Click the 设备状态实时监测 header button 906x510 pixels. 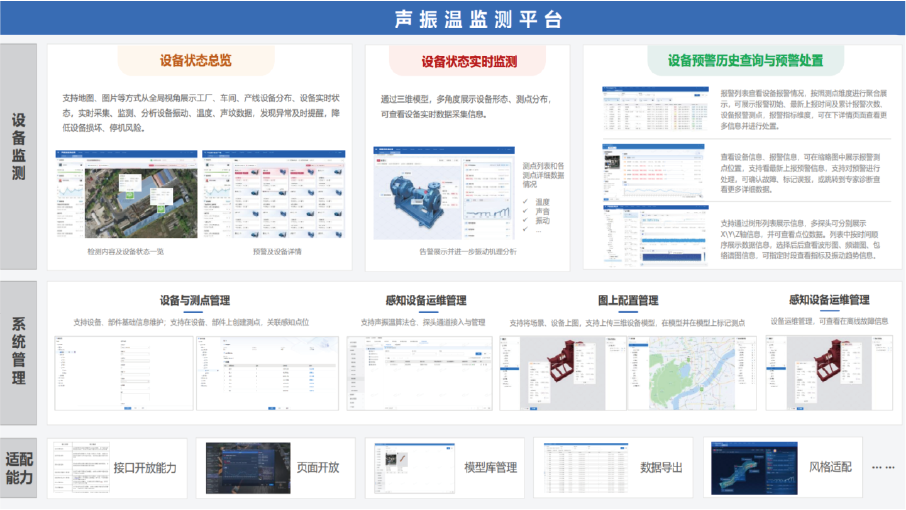click(468, 61)
